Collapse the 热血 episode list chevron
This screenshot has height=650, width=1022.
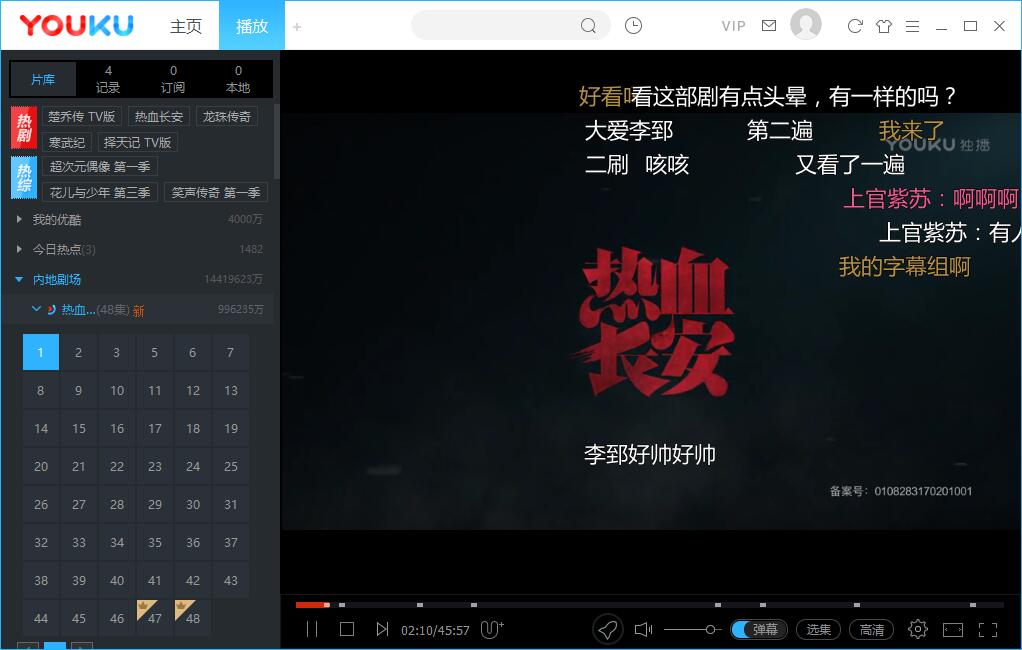point(36,309)
